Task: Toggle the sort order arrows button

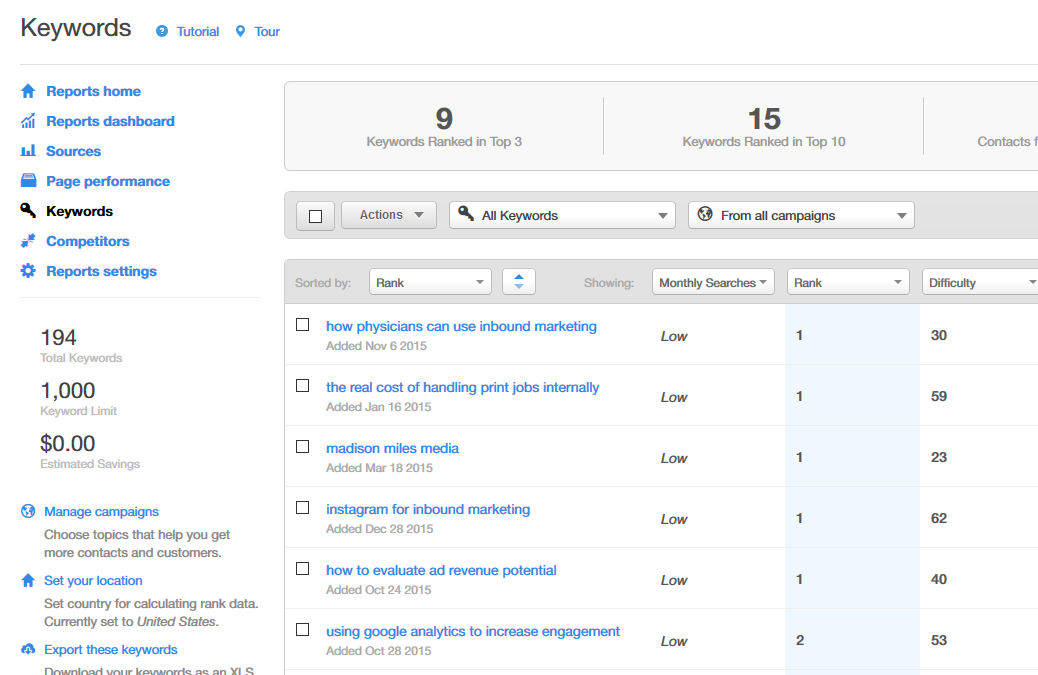Action: tap(519, 282)
